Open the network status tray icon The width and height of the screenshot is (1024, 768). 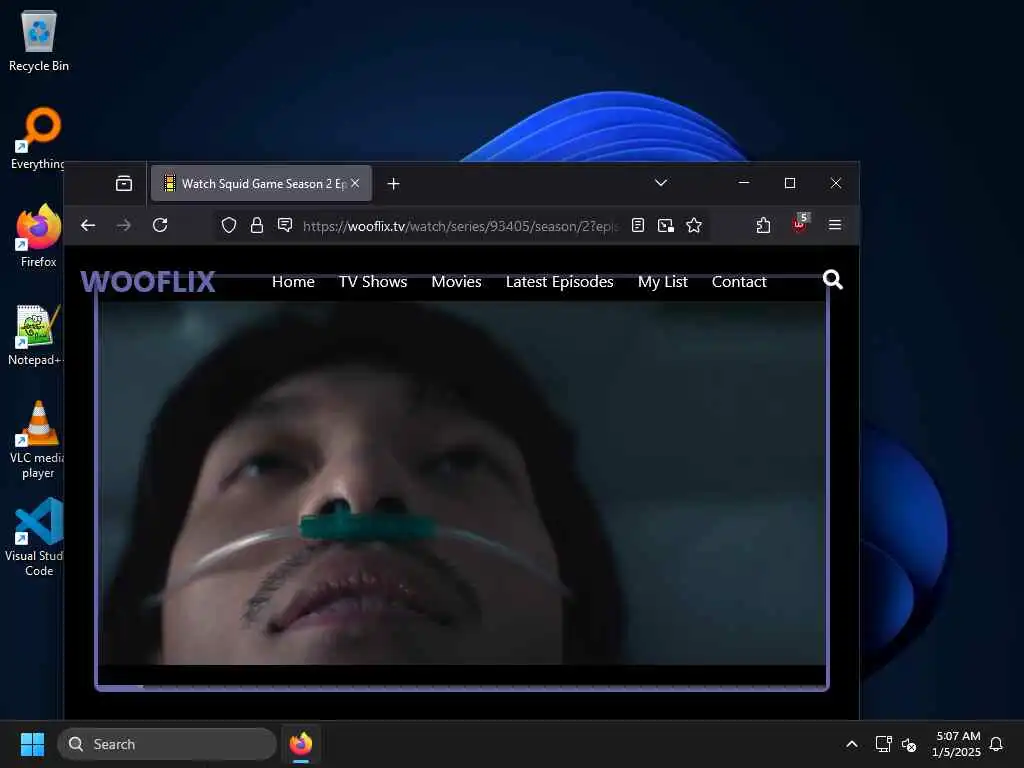click(883, 744)
